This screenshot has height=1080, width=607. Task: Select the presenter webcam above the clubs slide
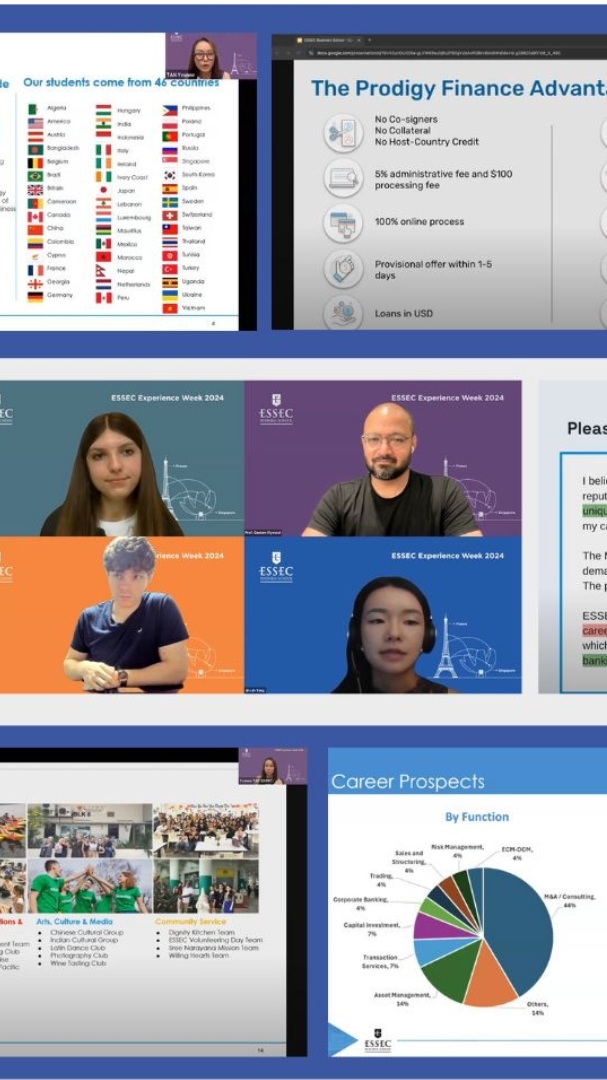pyautogui.click(x=272, y=766)
